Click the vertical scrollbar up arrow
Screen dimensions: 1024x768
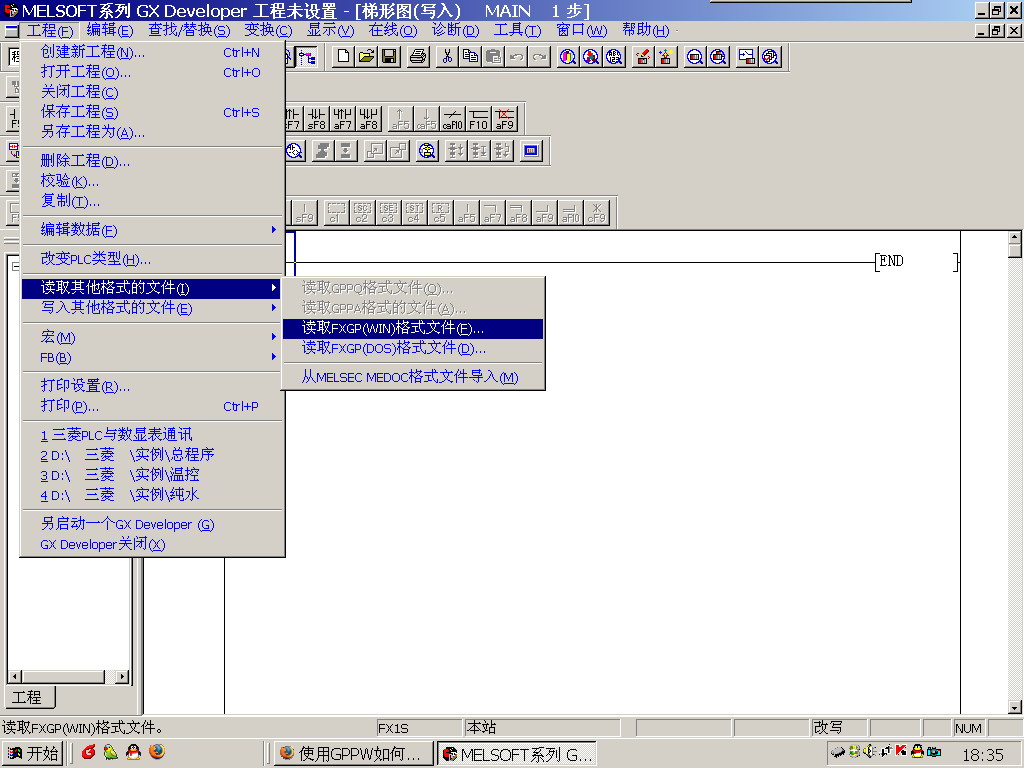(x=1014, y=238)
